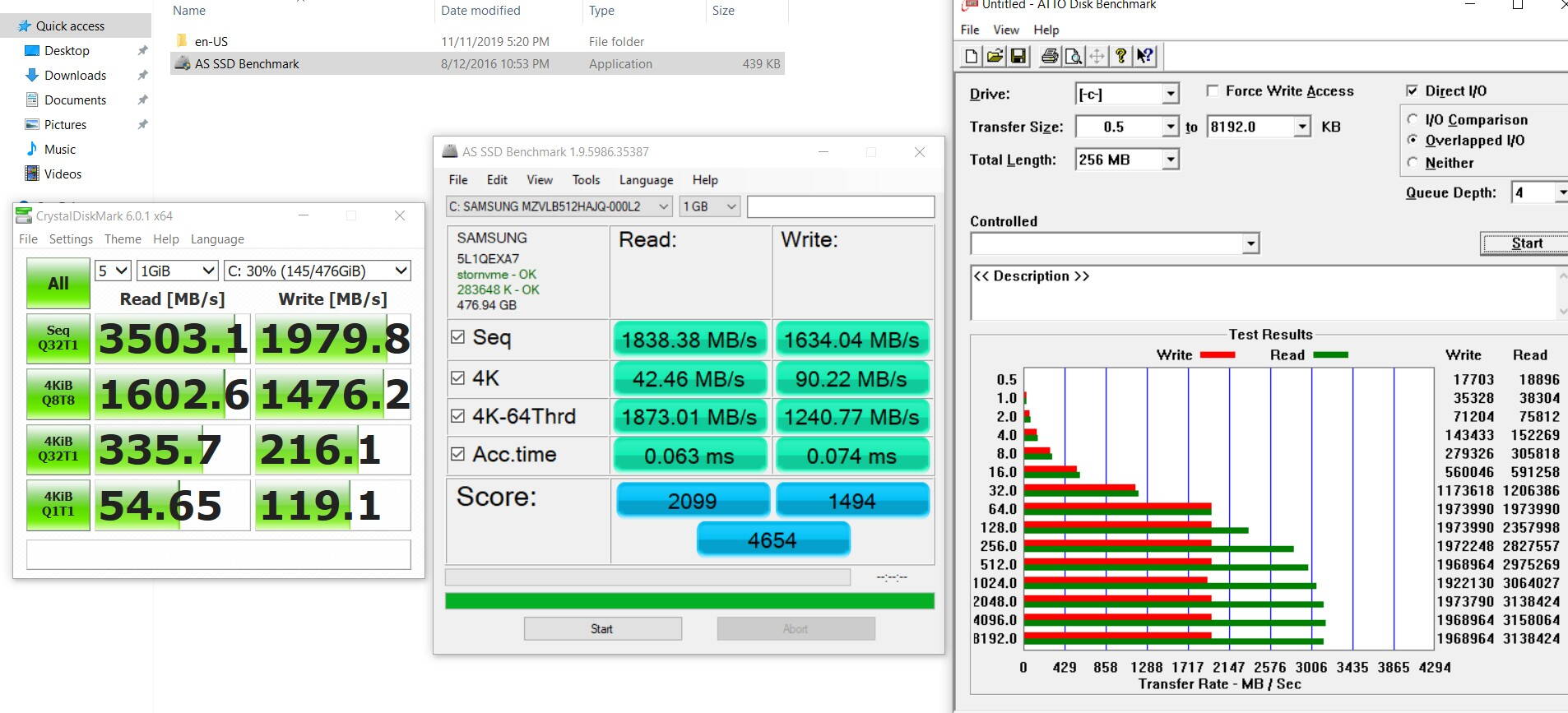Click the Documents icon in sidebar

[x=32, y=100]
